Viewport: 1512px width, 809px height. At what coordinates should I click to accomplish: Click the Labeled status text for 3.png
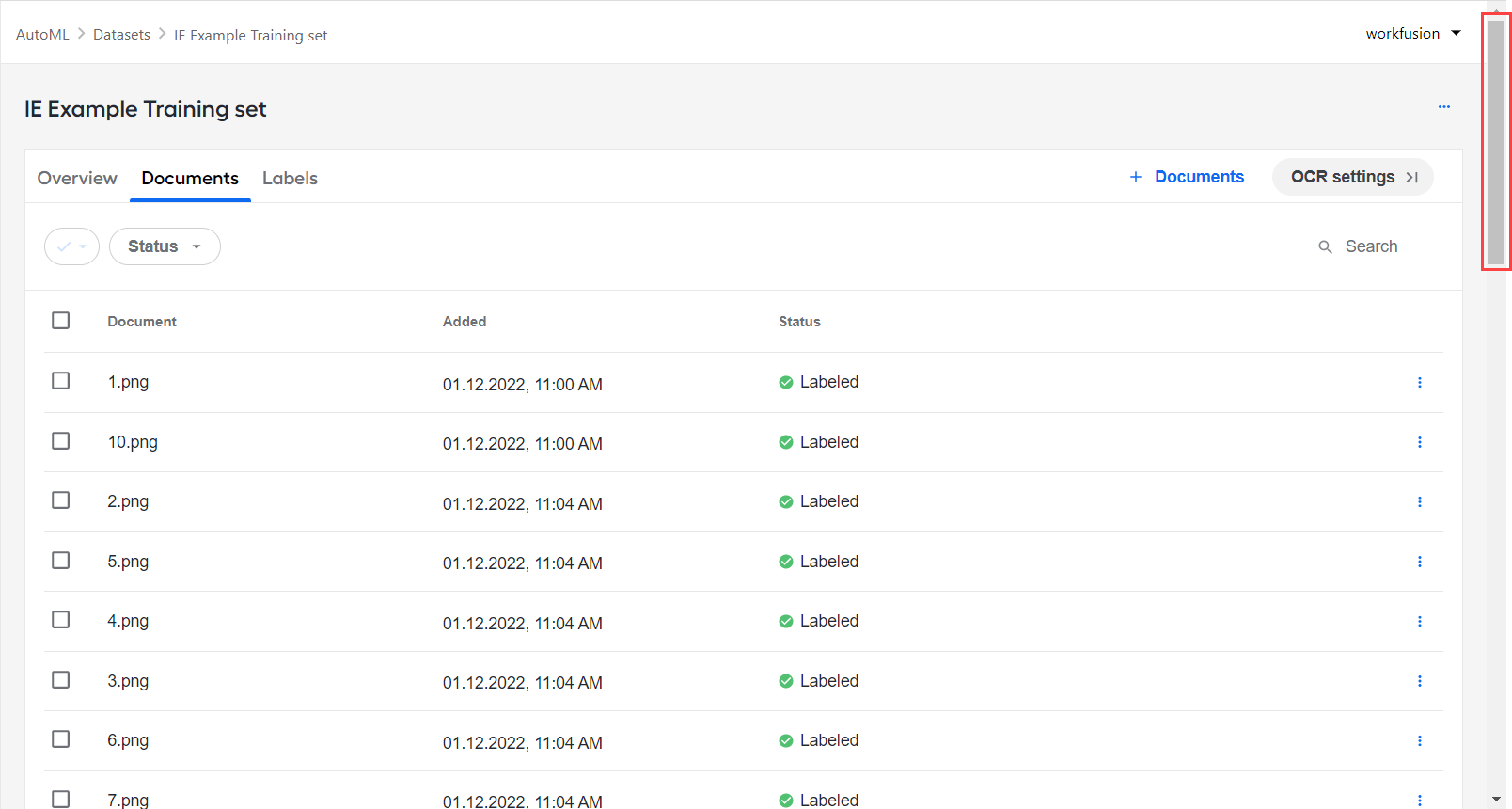click(829, 681)
